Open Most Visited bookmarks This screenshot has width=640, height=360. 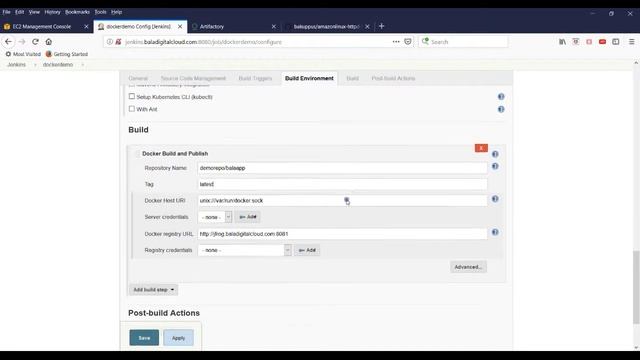[x=23, y=54]
